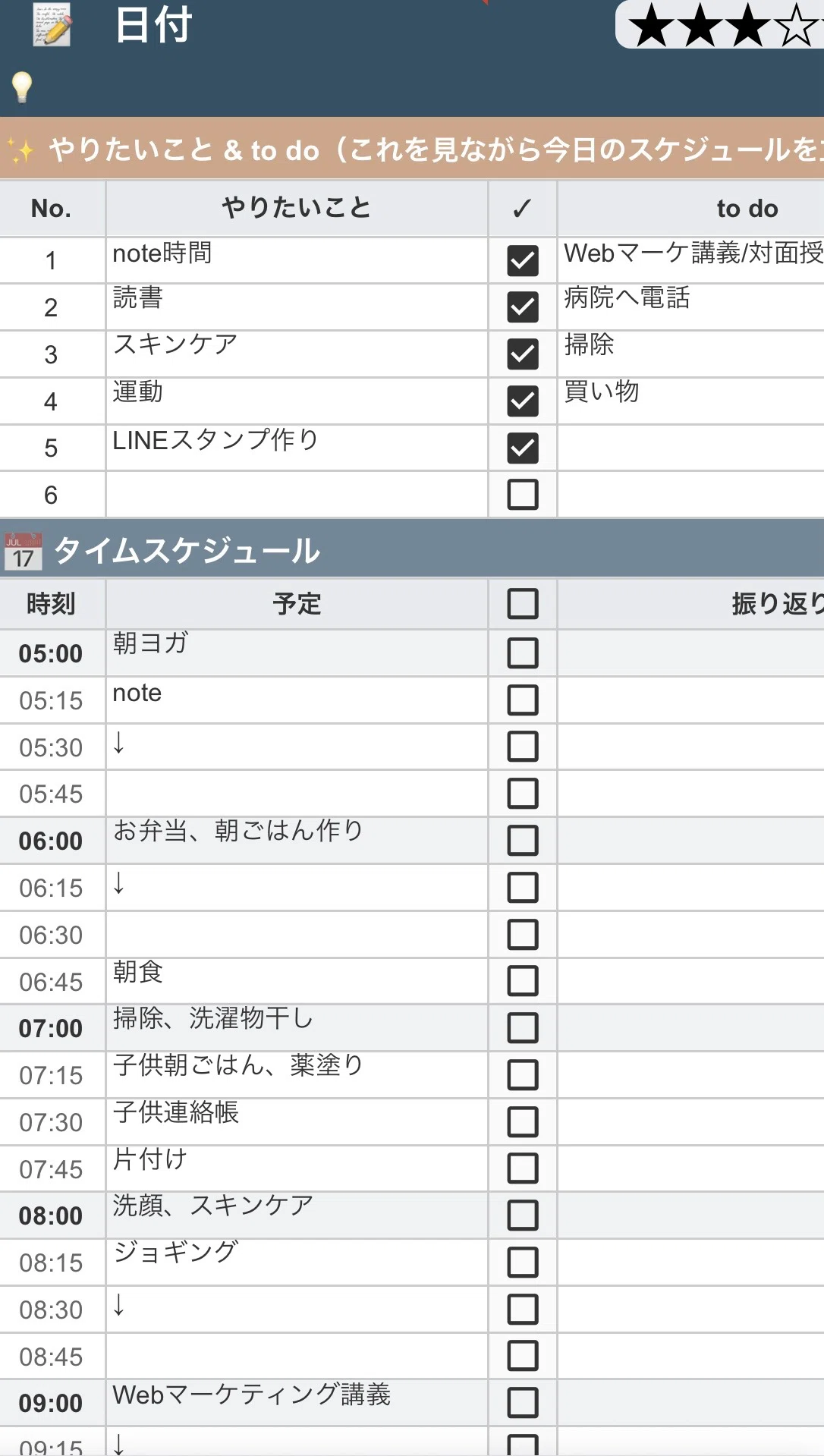Tap the JUL 17 calendar icon
Screen dimensions: 824x1456
[24, 551]
